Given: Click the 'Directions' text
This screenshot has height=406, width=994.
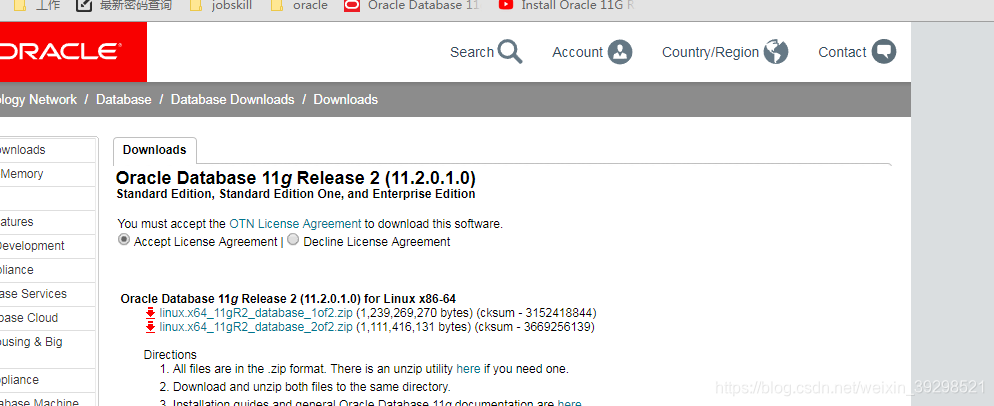Looking at the screenshot, I should (x=170, y=355).
